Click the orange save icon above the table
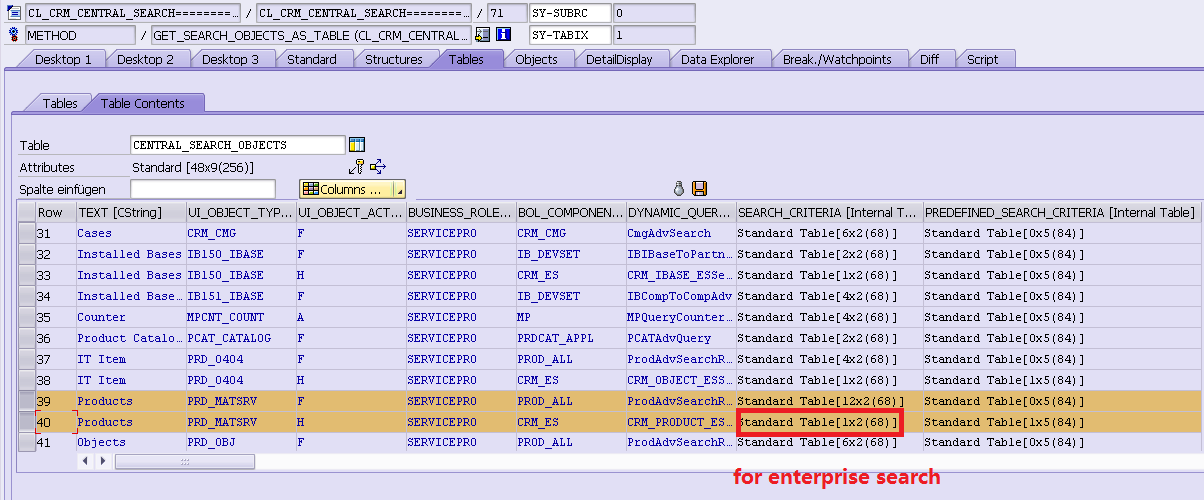The image size is (1204, 500). [x=699, y=189]
